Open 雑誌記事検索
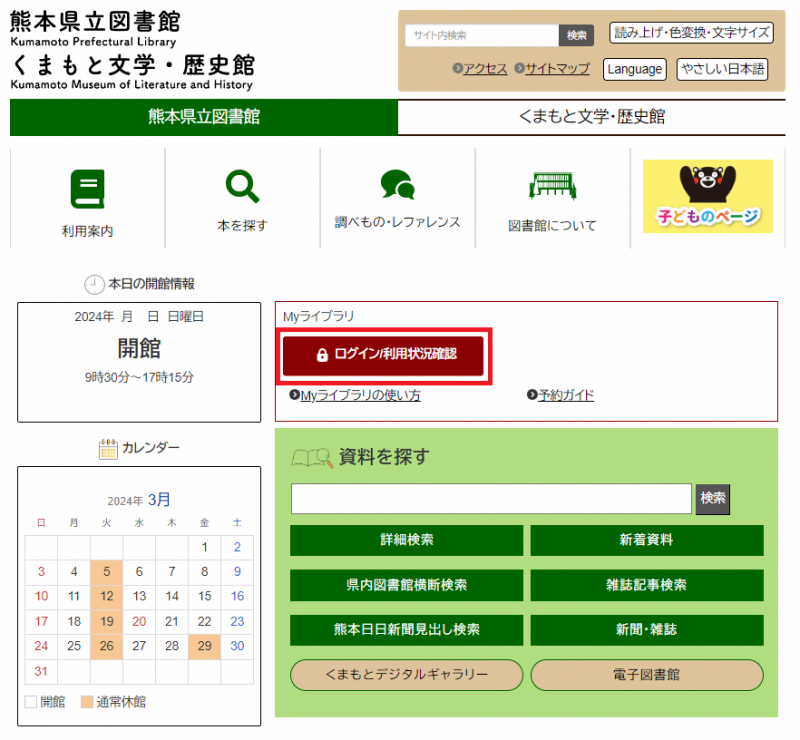This screenshot has height=740, width=800. [647, 585]
